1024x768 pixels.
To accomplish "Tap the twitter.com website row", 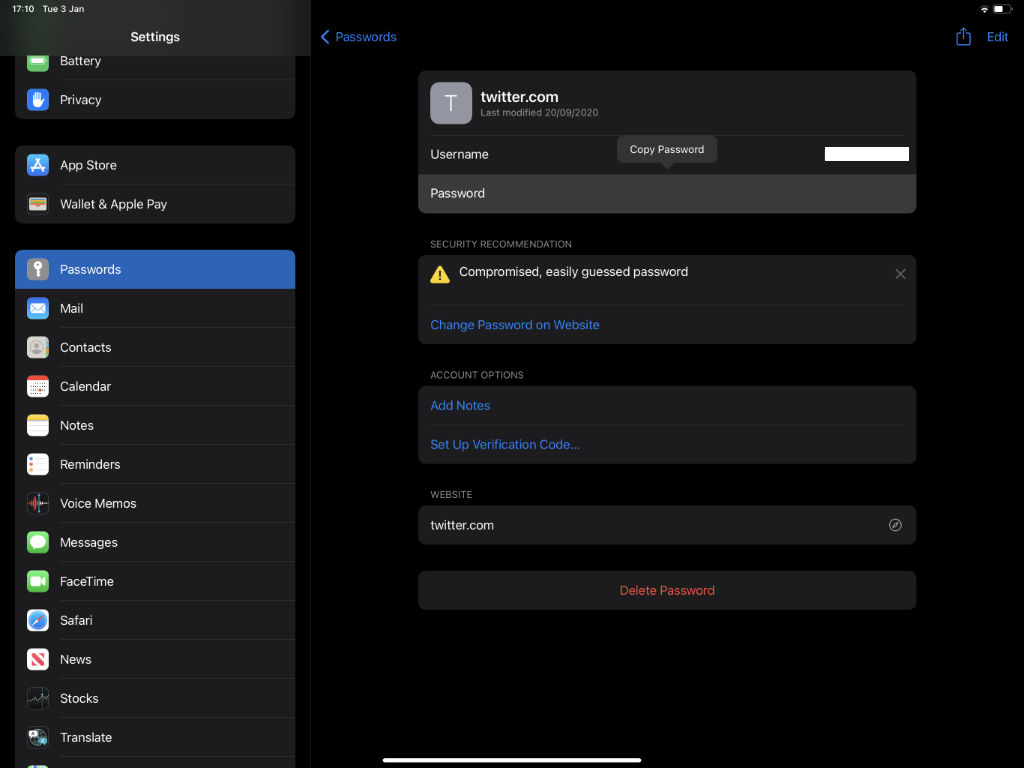I will pyautogui.click(x=667, y=525).
